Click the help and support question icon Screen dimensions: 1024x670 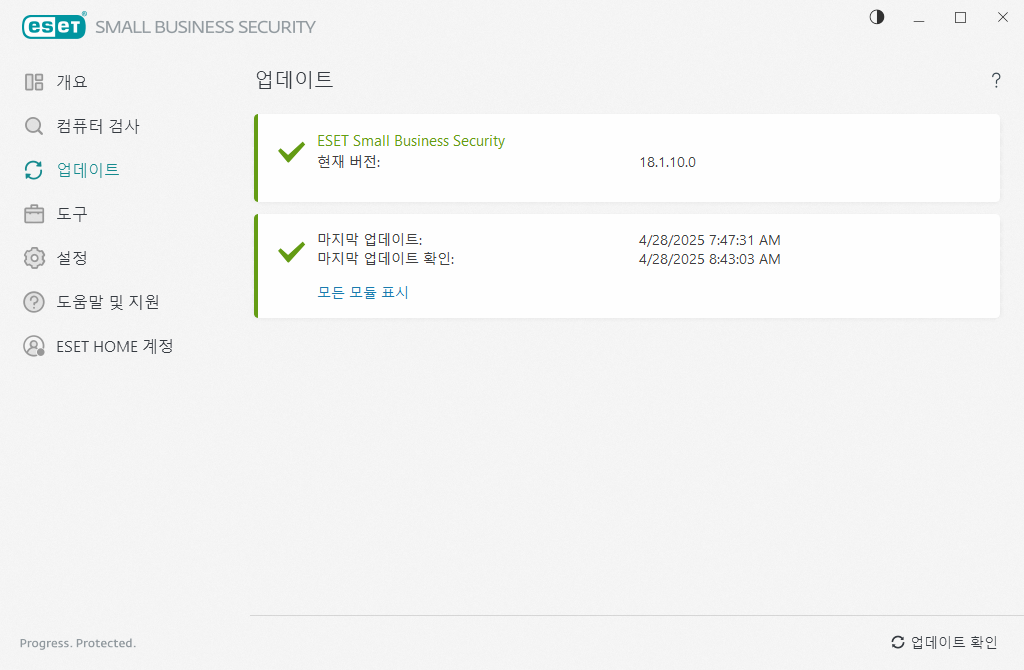34,302
